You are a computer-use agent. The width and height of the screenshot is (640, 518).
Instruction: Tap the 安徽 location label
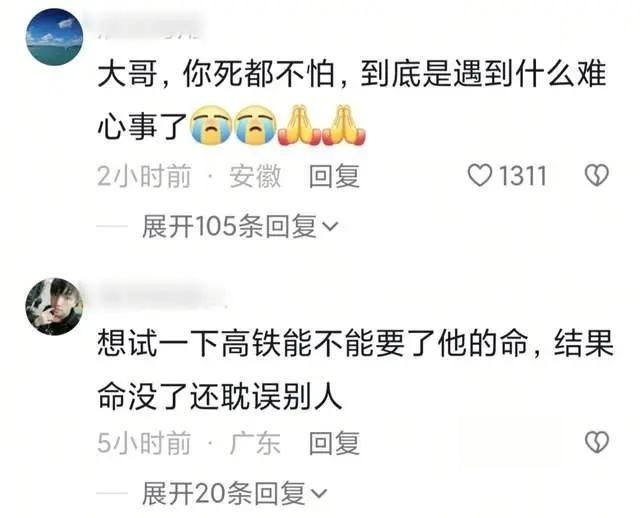pyautogui.click(x=255, y=176)
